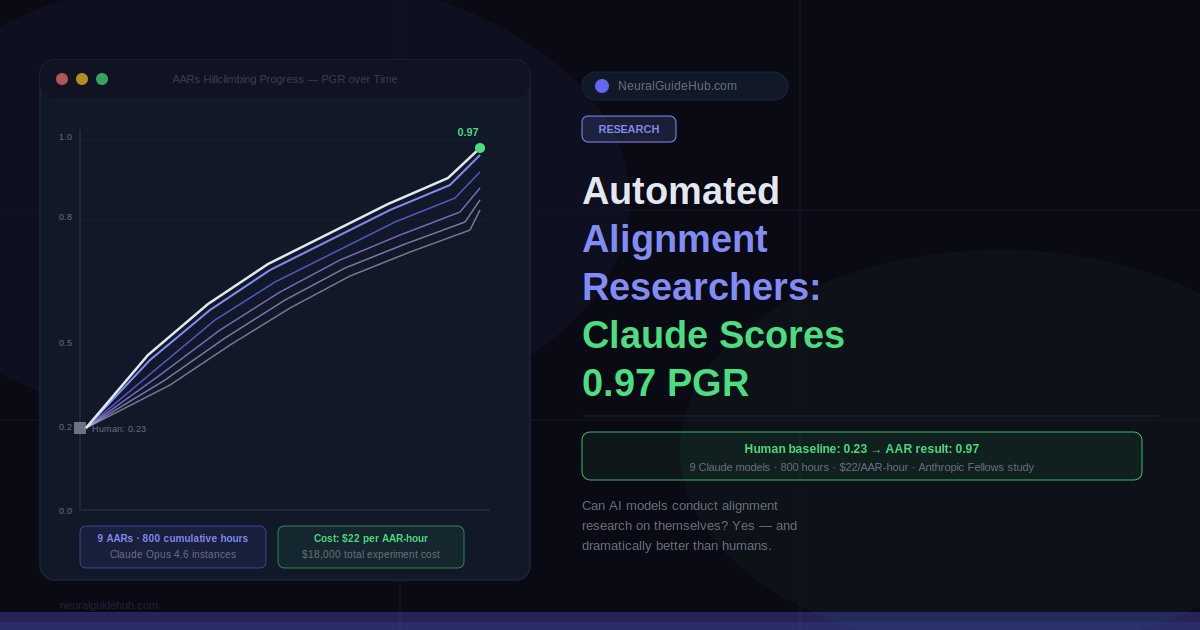This screenshot has width=1200, height=630.
Task: Open the NeuralGuideHub.com site pill
Action: (684, 86)
